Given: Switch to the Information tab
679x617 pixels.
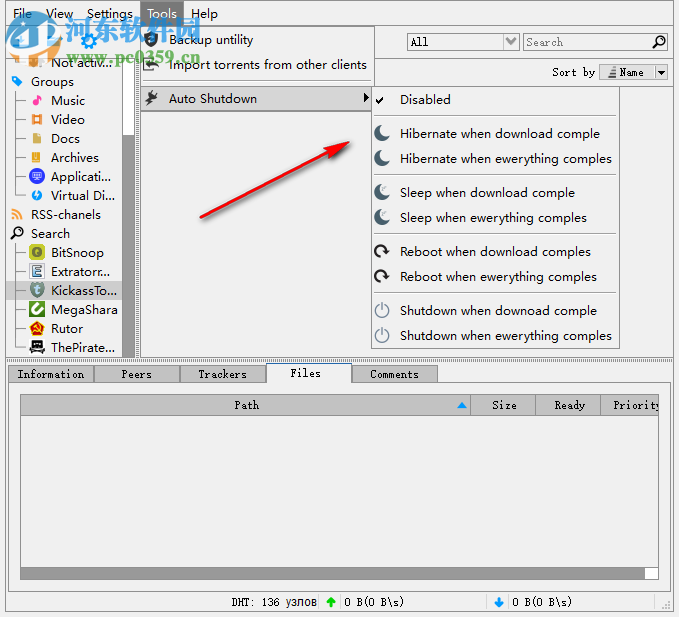Looking at the screenshot, I should 51,374.
